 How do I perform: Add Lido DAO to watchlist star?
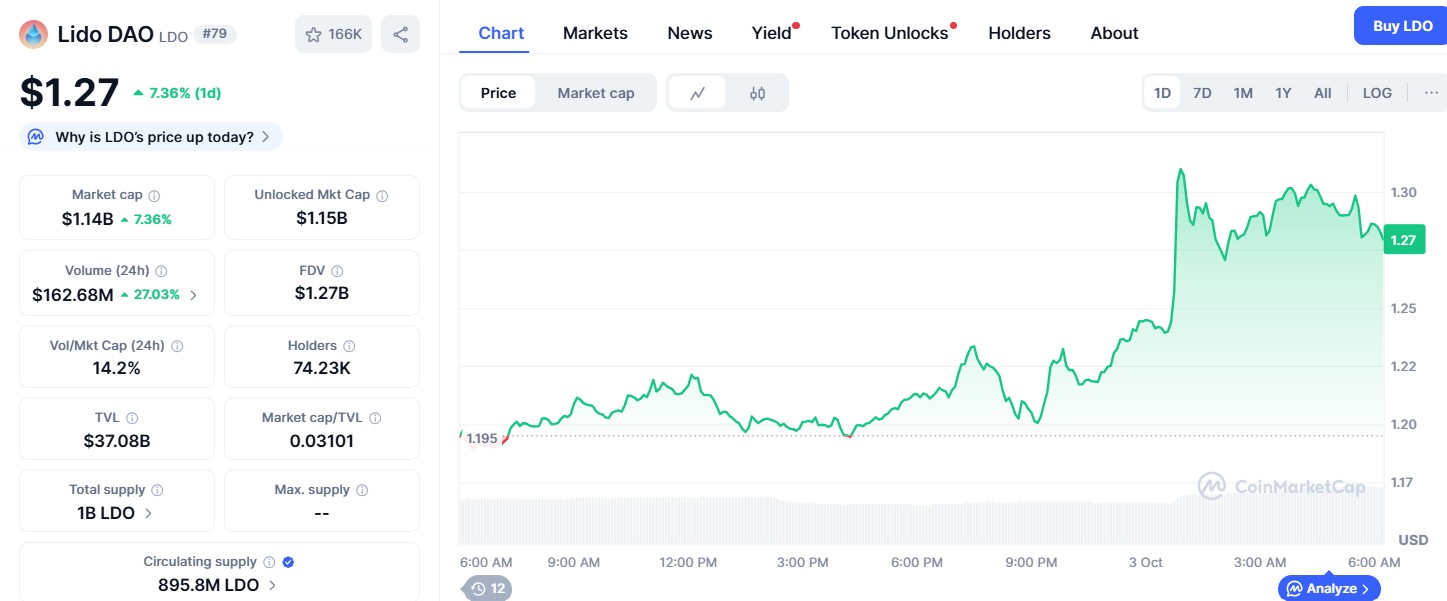pyautogui.click(x=334, y=34)
